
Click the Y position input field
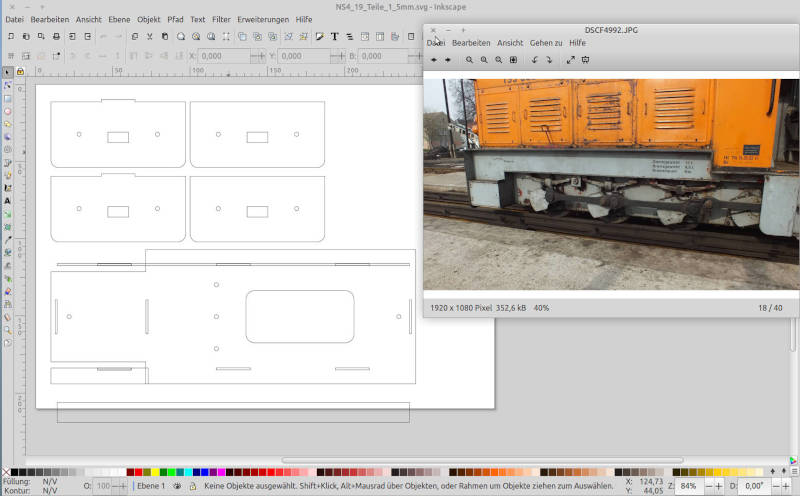[x=303, y=56]
